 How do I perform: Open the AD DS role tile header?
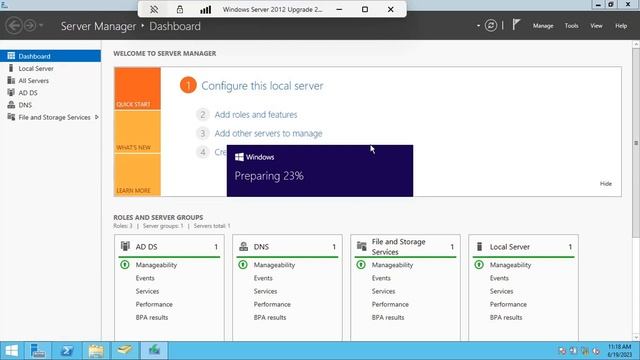coord(169,247)
